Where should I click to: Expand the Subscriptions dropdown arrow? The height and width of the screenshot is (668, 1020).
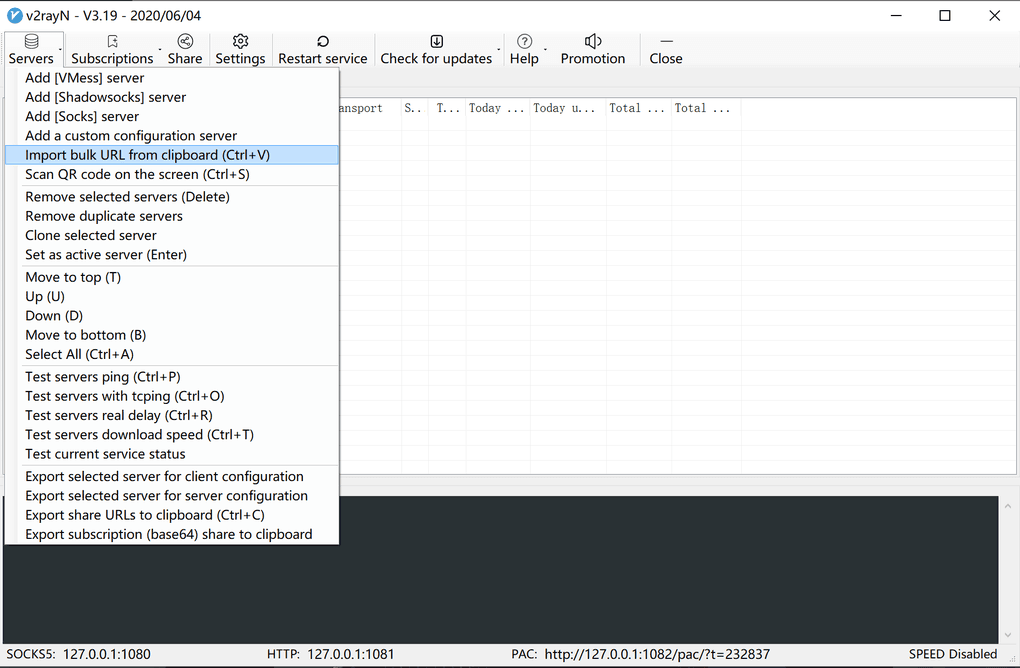click(160, 49)
